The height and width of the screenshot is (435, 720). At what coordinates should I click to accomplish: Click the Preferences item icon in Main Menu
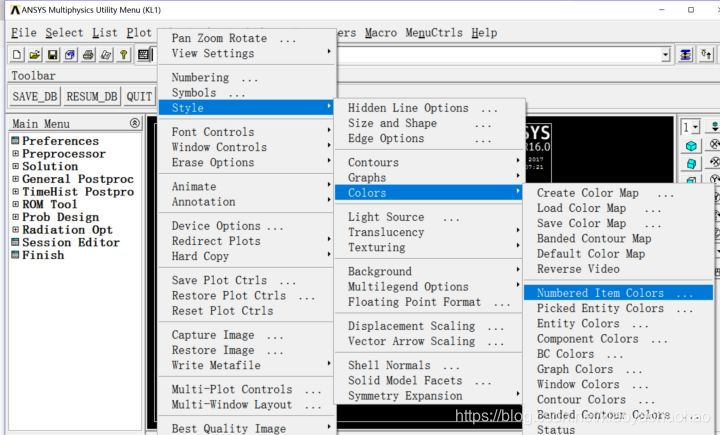tap(15, 141)
